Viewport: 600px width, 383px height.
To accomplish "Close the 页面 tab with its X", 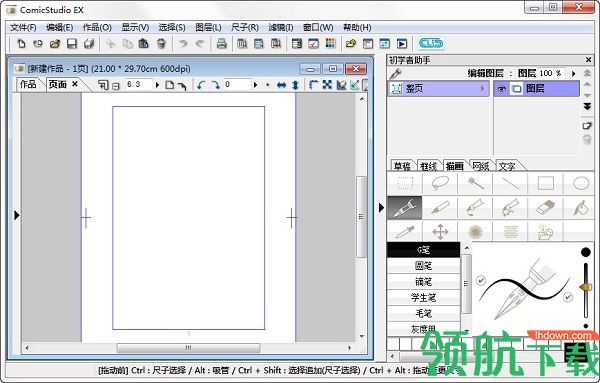I will (x=75, y=84).
